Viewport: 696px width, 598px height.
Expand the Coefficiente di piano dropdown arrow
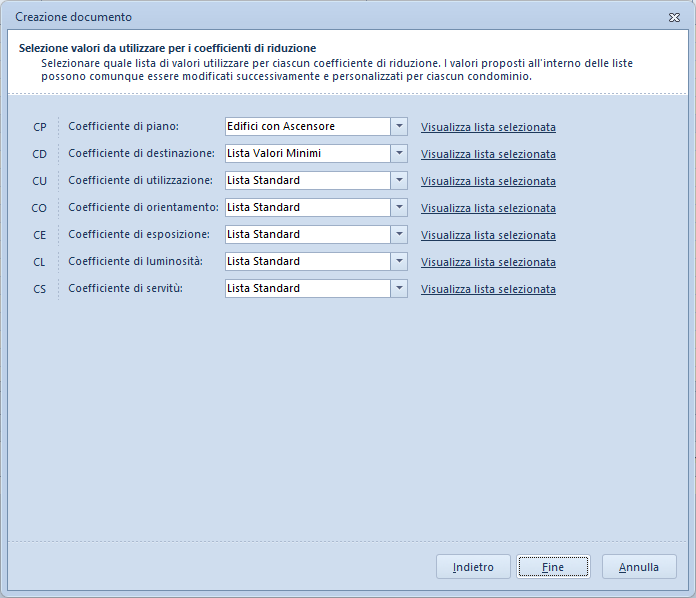pyautogui.click(x=399, y=127)
